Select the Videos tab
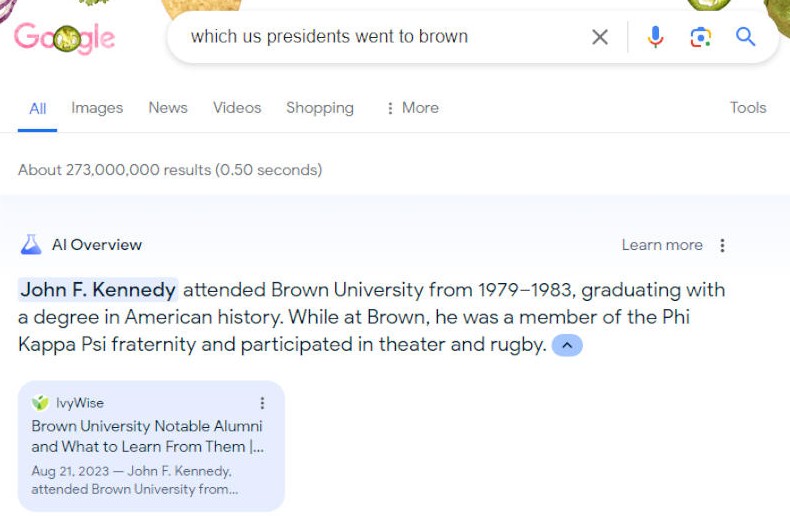The width and height of the screenshot is (790, 516). (237, 108)
